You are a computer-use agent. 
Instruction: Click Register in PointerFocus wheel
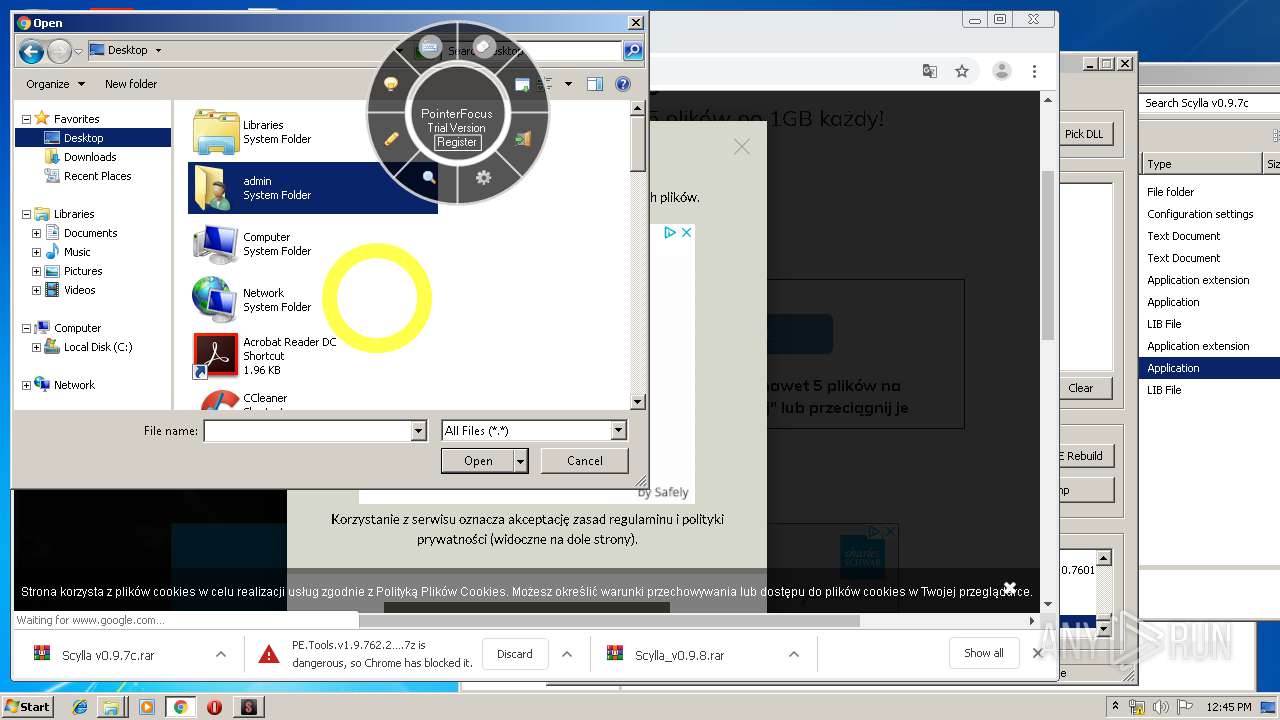click(x=457, y=142)
